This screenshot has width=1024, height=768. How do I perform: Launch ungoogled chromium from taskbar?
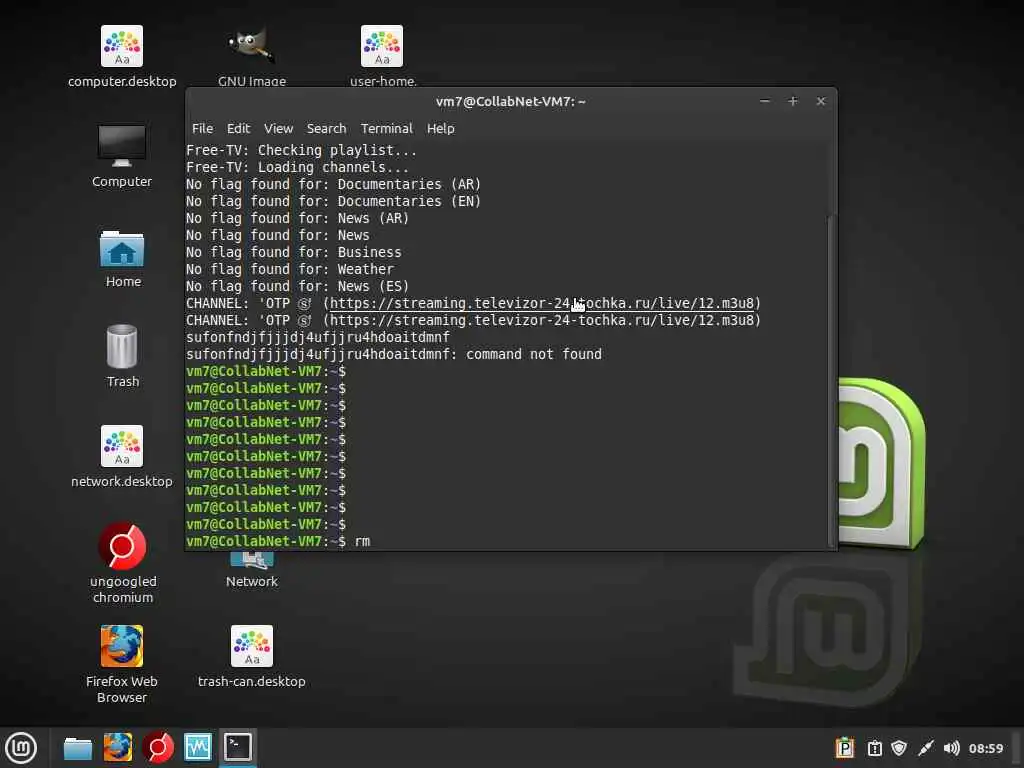(158, 748)
